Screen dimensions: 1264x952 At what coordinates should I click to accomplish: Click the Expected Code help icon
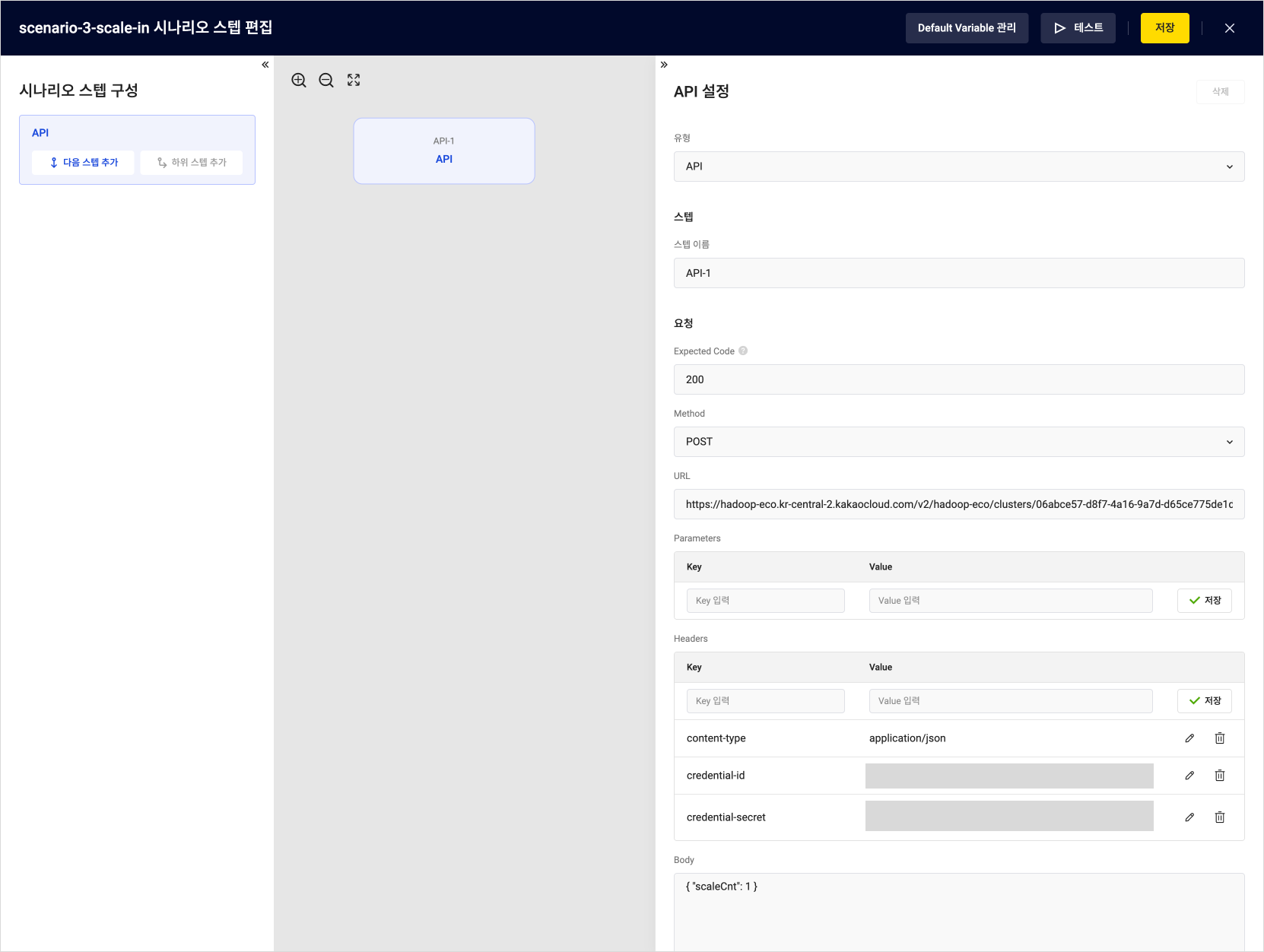(743, 351)
